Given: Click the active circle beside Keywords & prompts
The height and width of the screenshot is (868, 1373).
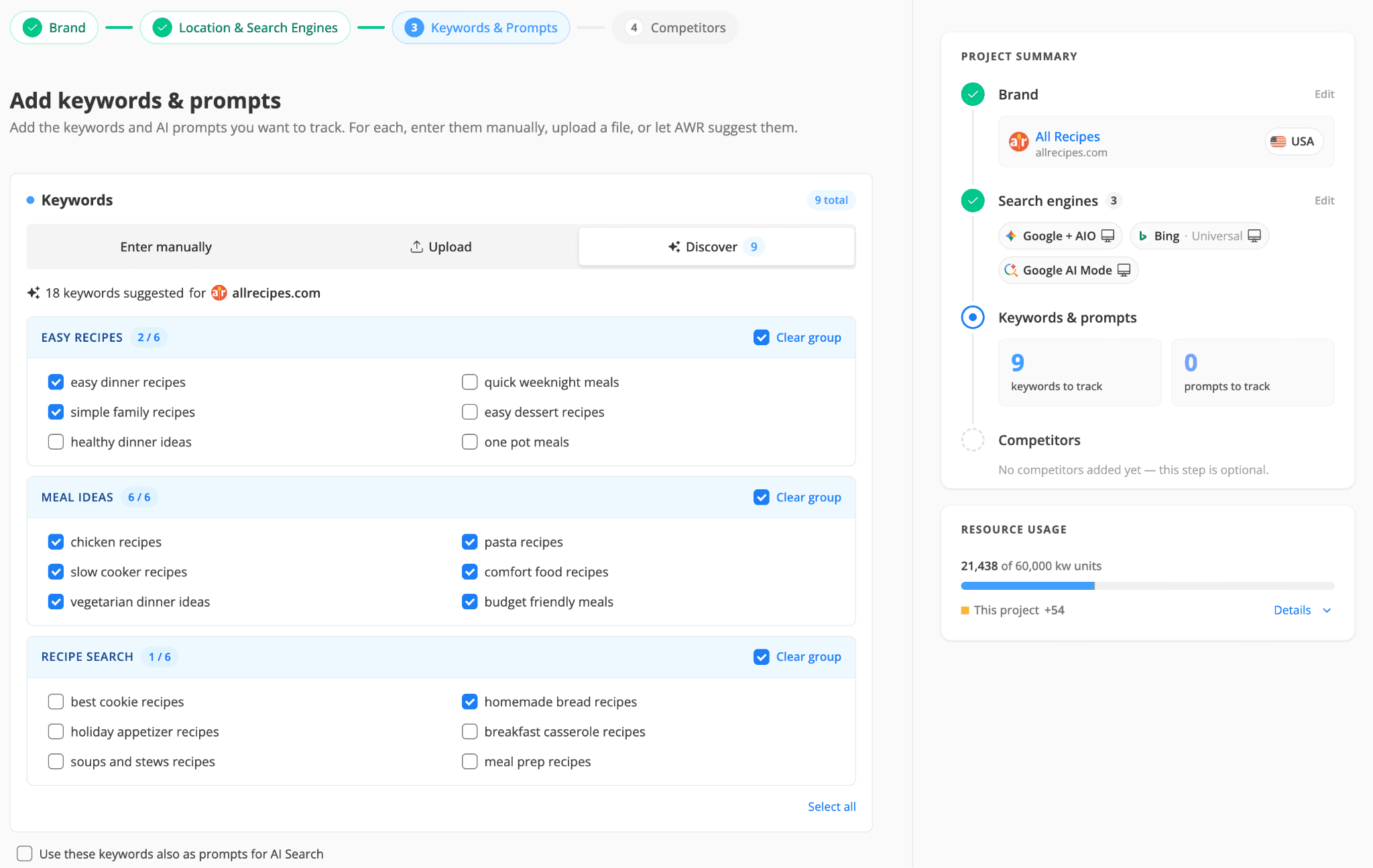Looking at the screenshot, I should pos(973,318).
